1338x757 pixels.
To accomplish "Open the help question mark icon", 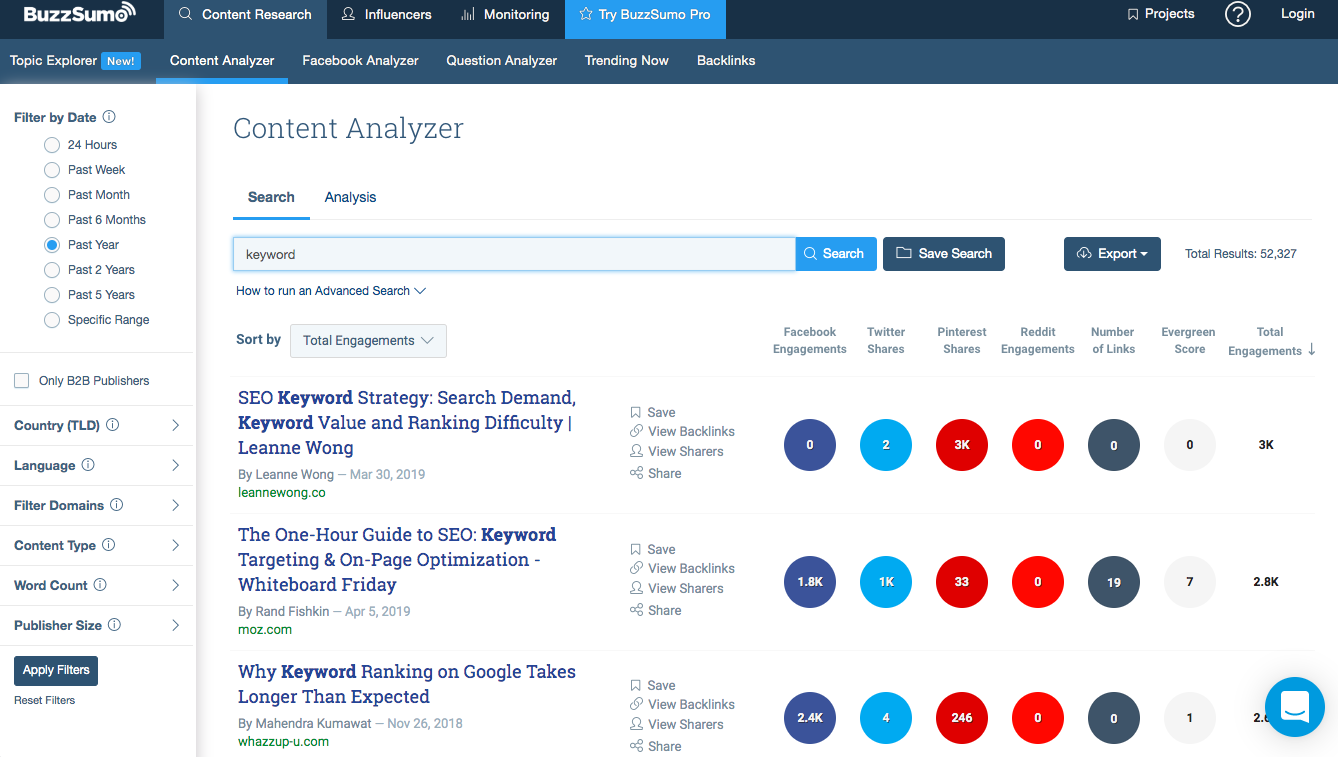I will tap(1238, 14).
